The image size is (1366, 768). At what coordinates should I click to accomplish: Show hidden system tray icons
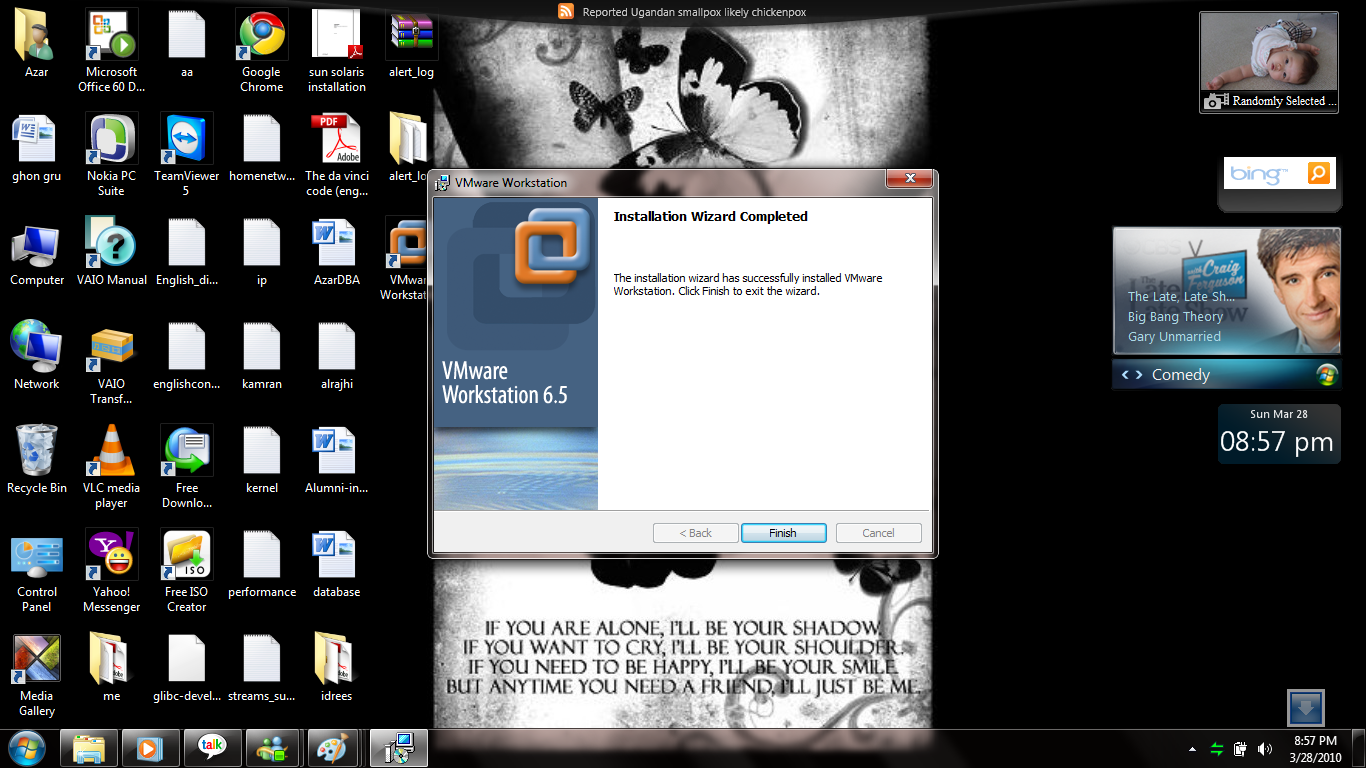point(1192,749)
